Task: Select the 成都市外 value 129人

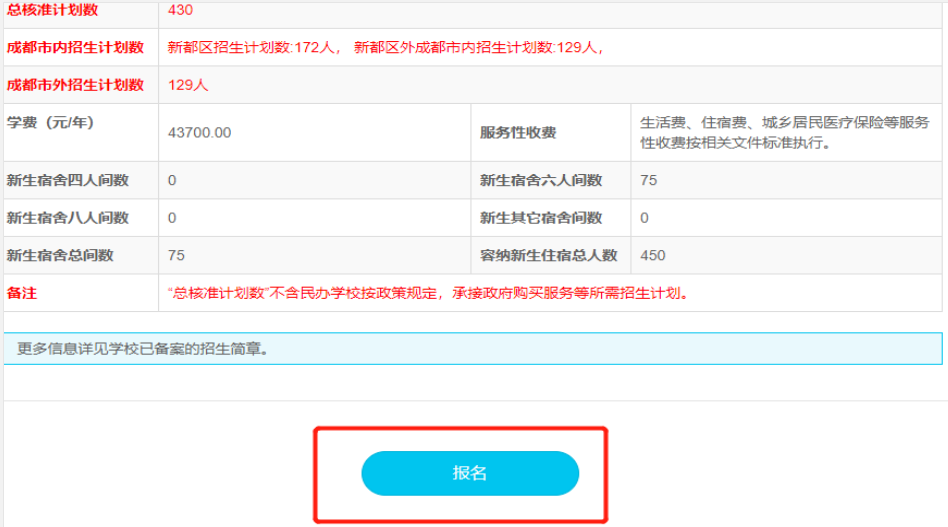Action: coord(188,85)
